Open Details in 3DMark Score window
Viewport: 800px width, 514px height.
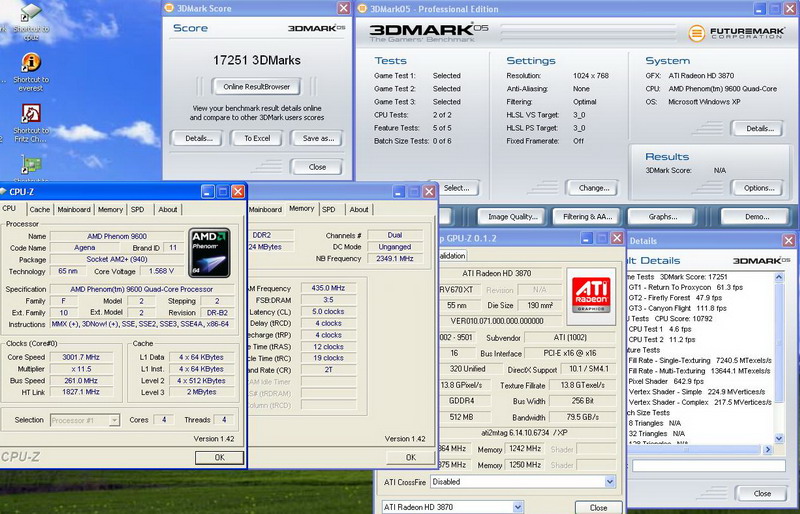click(198, 138)
